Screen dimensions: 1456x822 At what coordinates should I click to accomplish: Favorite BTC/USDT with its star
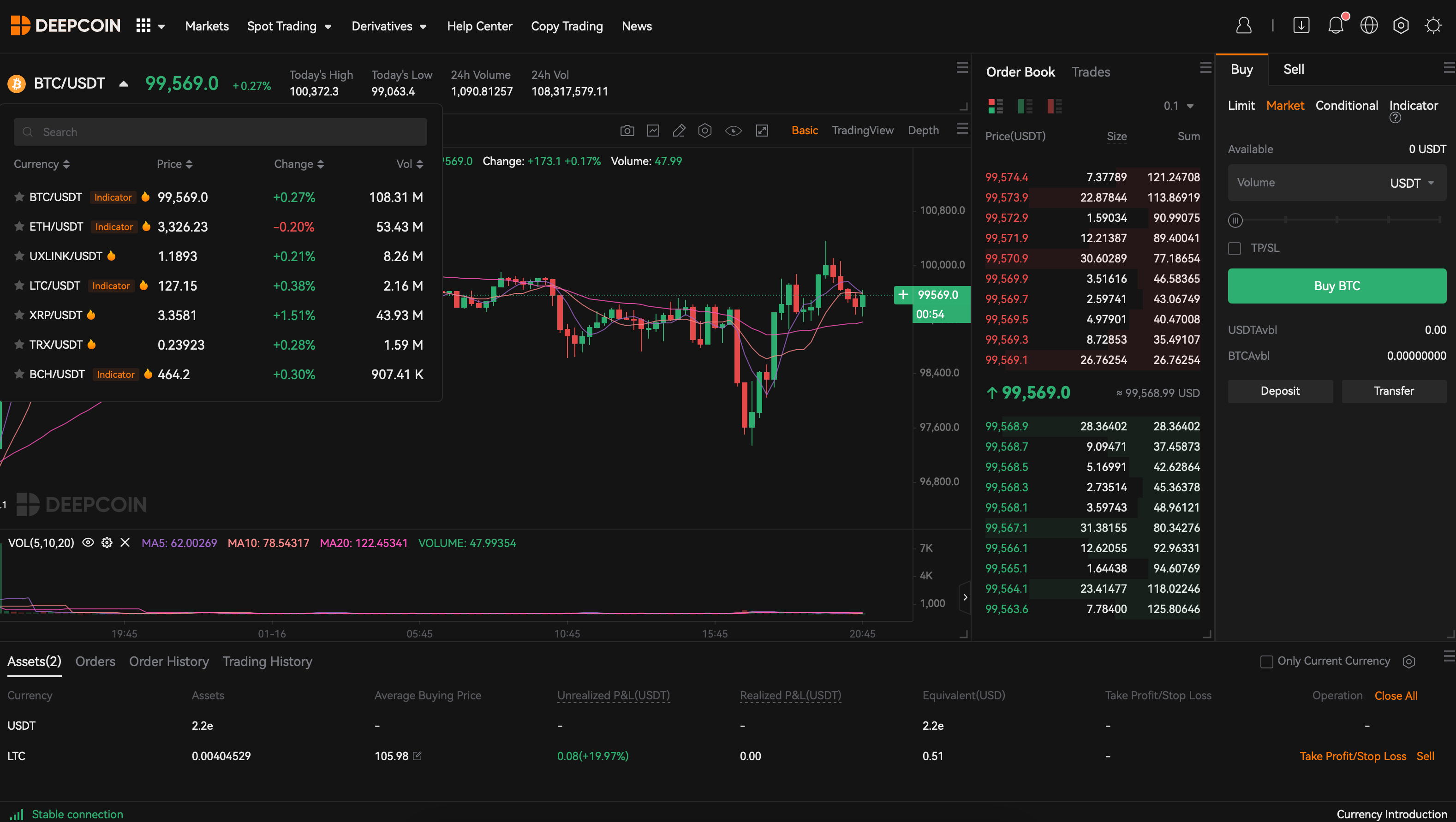click(19, 197)
